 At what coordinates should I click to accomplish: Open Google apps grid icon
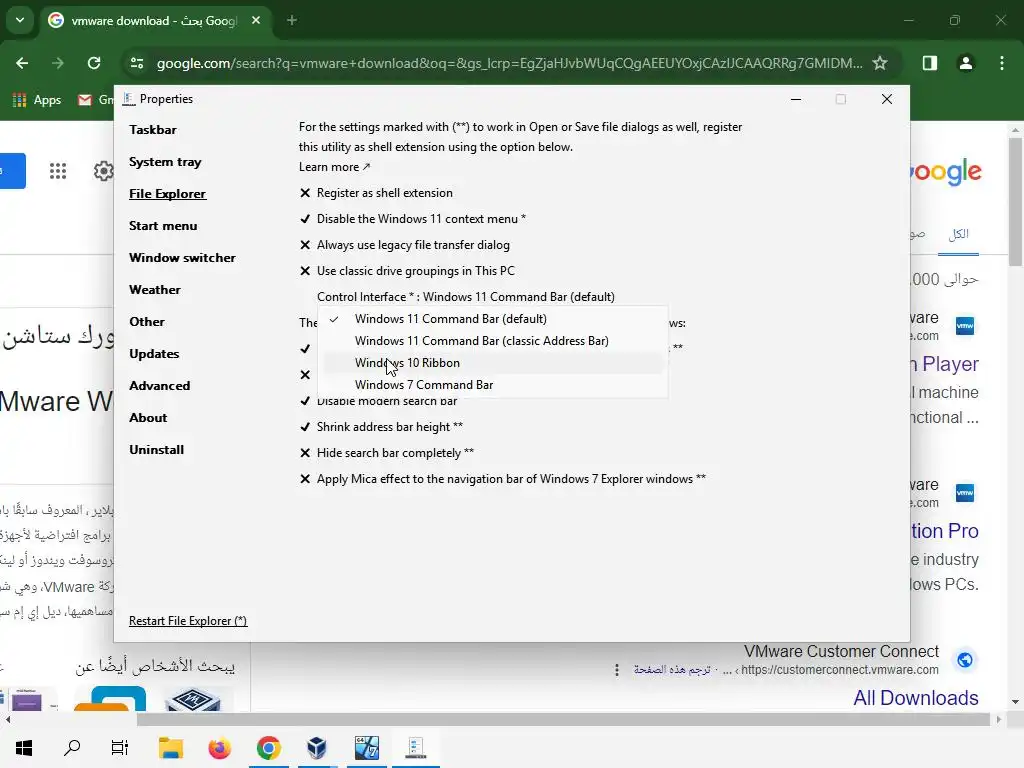click(x=58, y=171)
